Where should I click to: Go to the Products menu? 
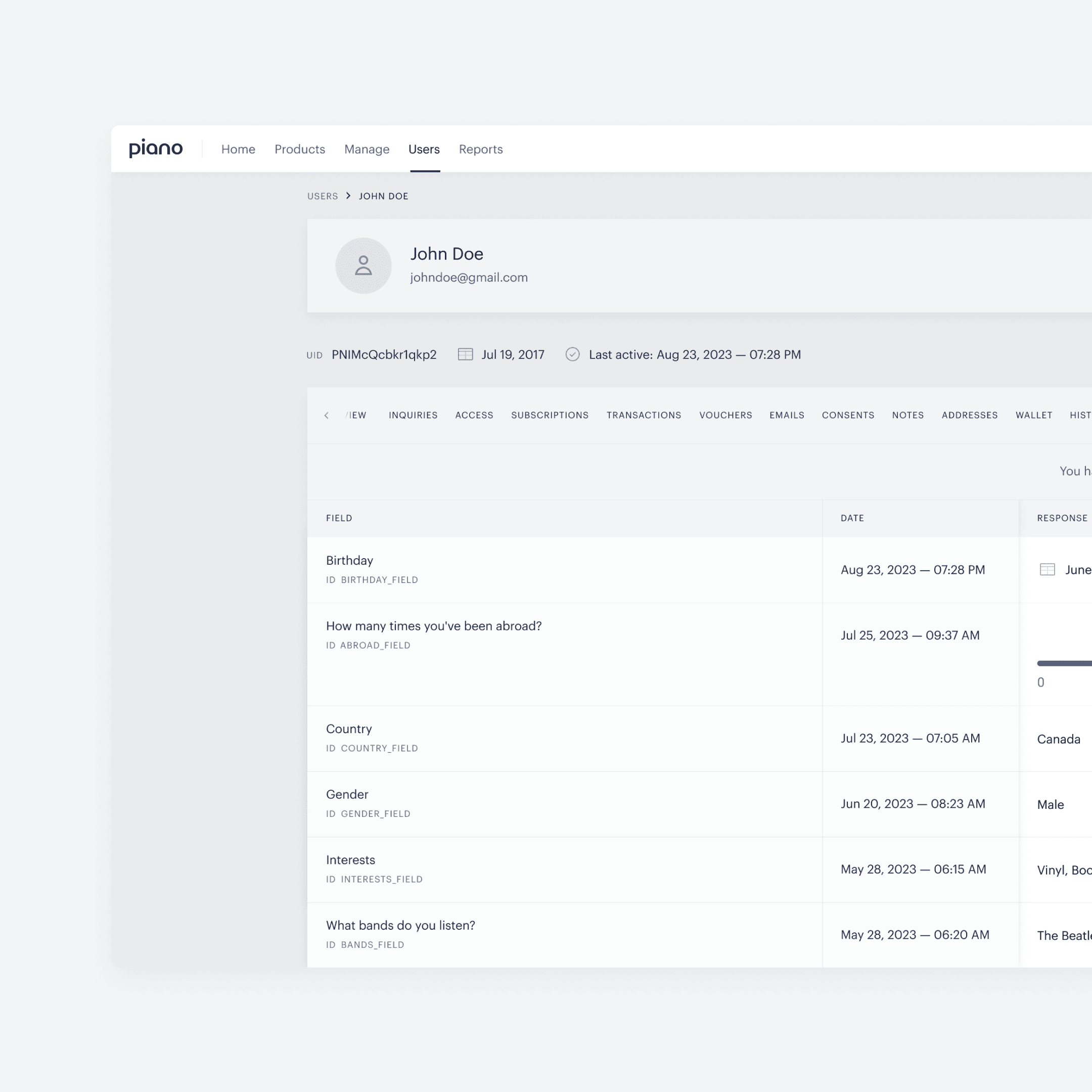300,149
